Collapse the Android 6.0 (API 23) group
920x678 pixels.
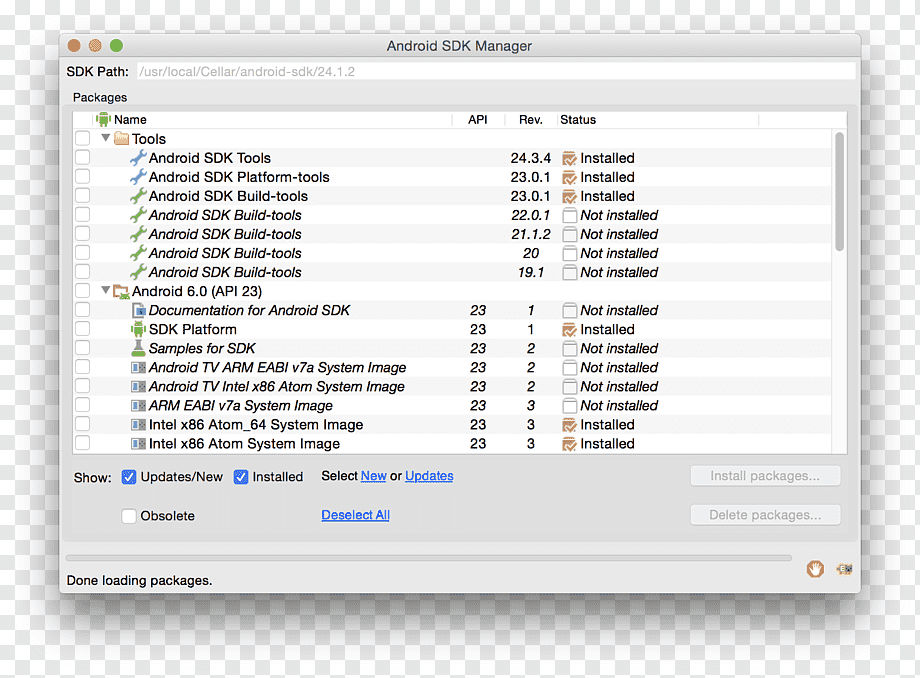pos(106,290)
